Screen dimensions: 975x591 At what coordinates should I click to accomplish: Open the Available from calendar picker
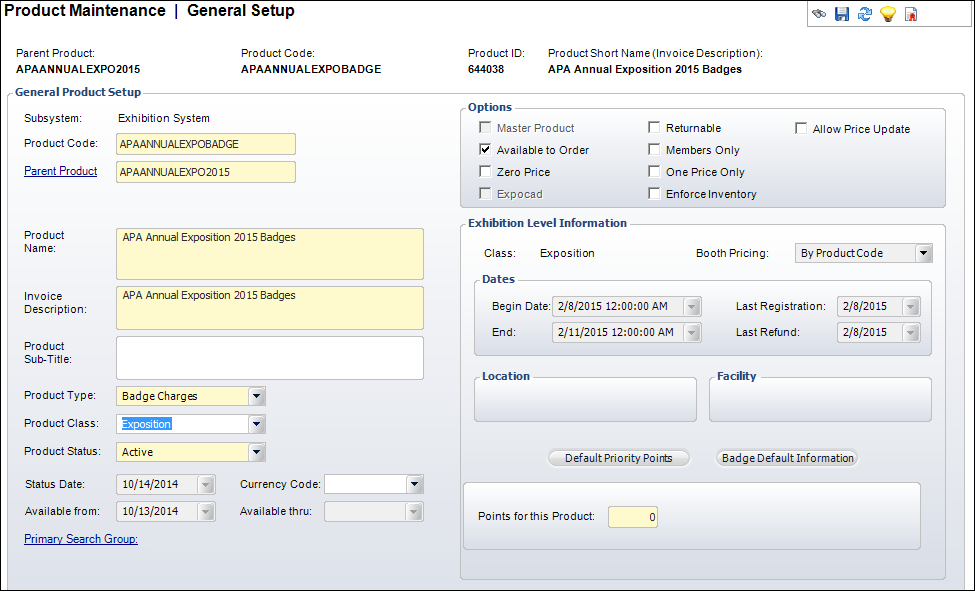[206, 511]
